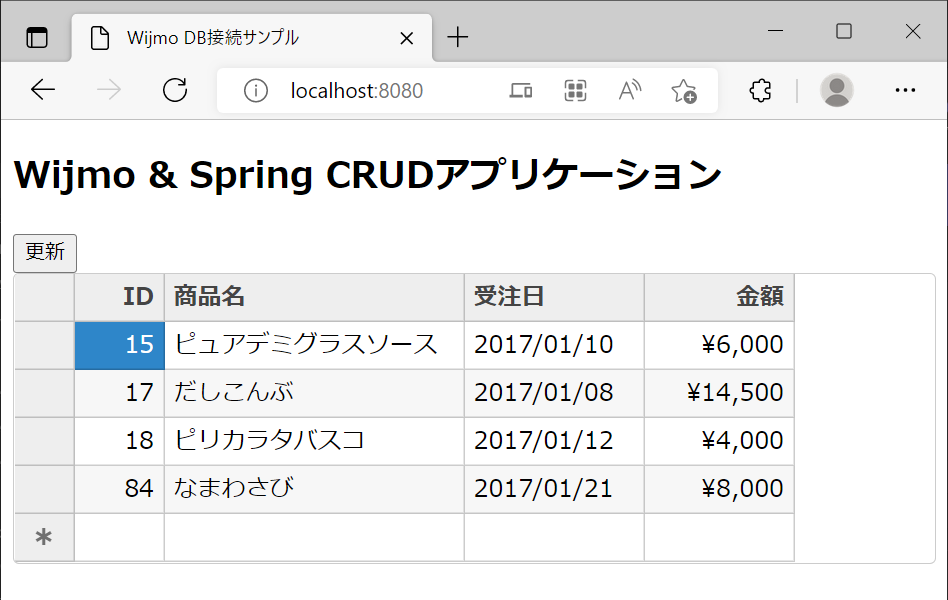
Task: Select the amount cell ¥8,000
Action: pos(719,489)
